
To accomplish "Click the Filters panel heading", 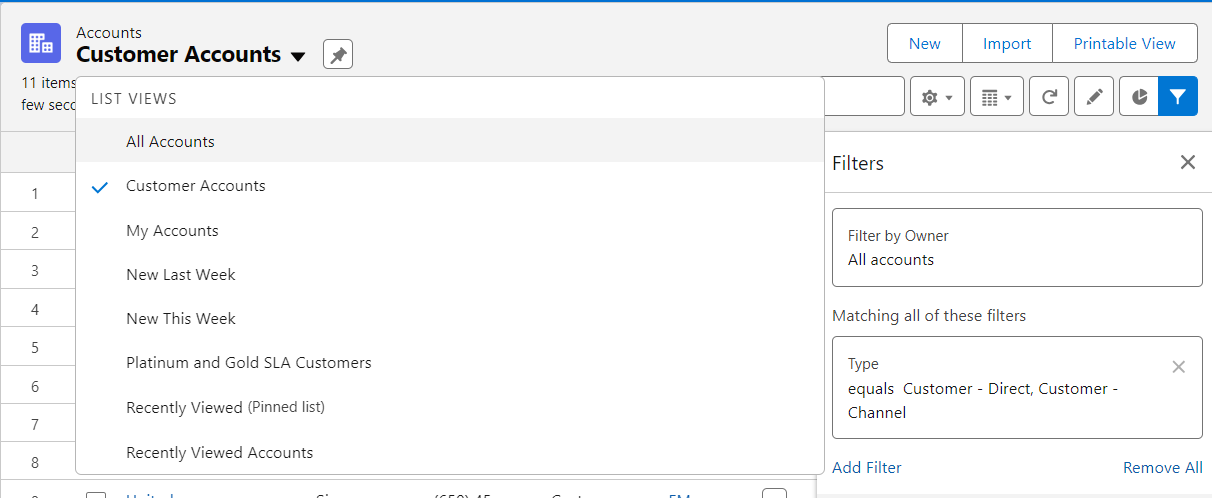I will (x=858, y=163).
